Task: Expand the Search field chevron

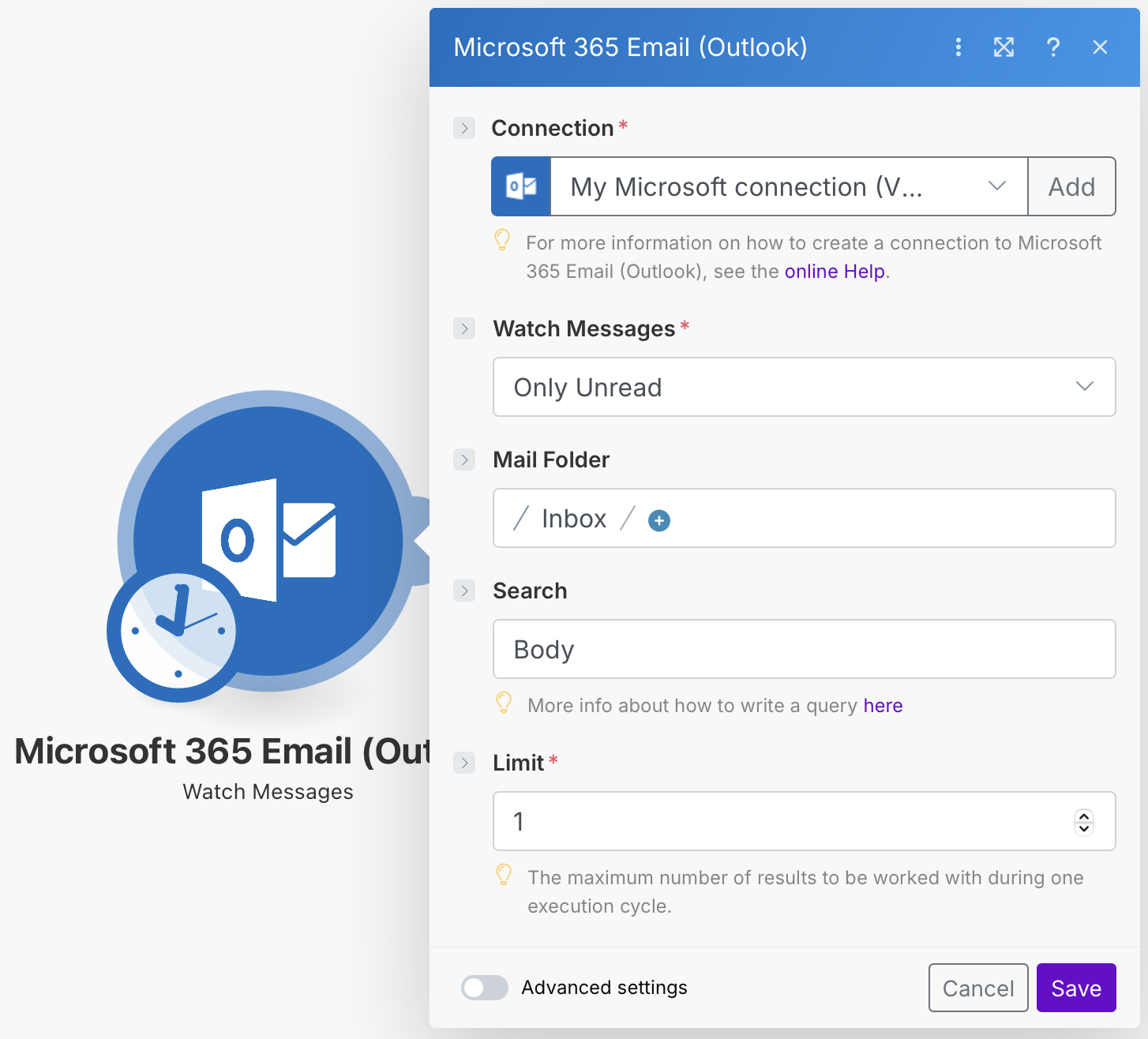Action: tap(464, 591)
